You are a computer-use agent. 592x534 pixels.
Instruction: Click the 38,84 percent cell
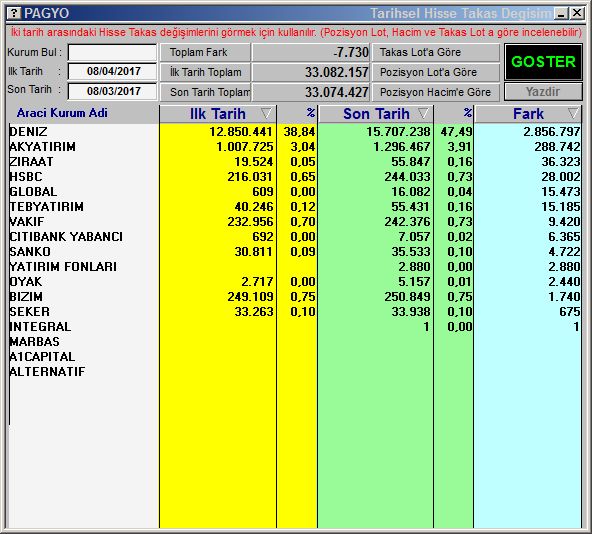[x=299, y=132]
